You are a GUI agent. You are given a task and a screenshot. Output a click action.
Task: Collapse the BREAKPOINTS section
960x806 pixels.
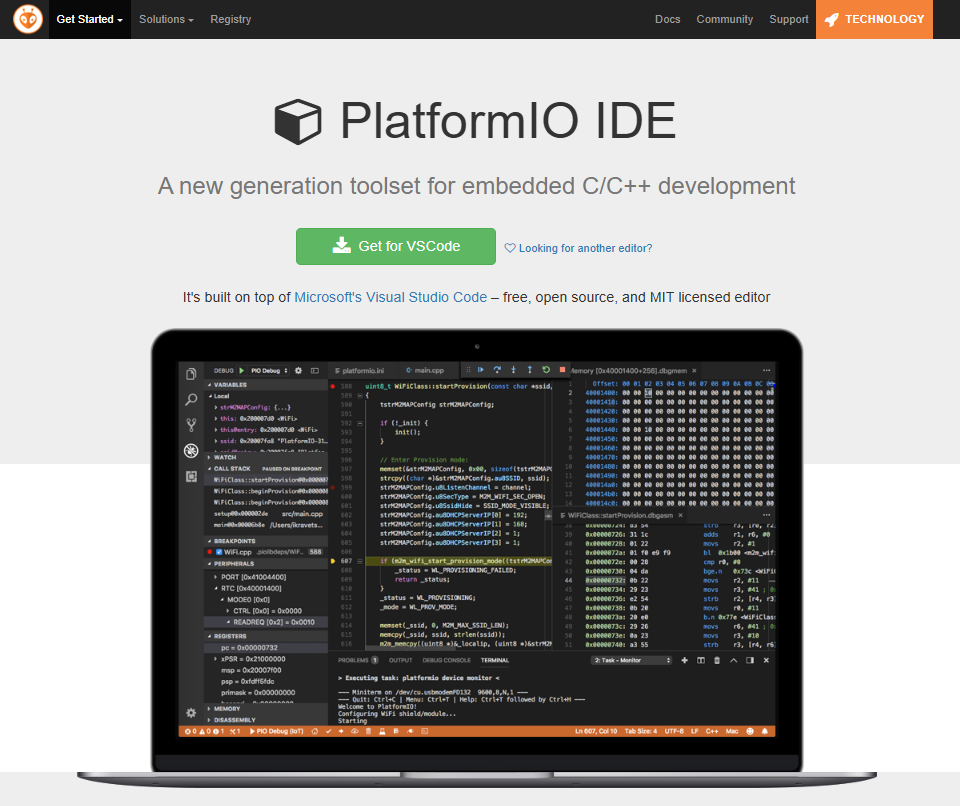coord(266,541)
